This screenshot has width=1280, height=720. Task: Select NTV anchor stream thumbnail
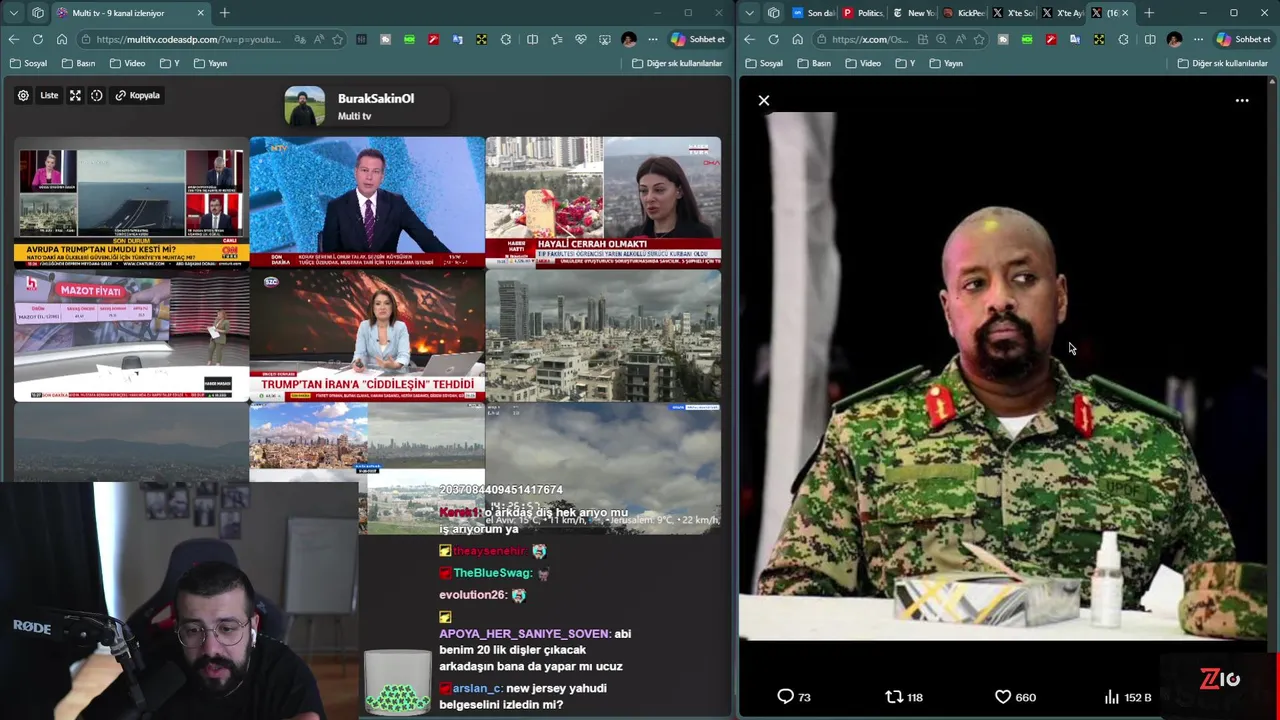pyautogui.click(x=367, y=202)
